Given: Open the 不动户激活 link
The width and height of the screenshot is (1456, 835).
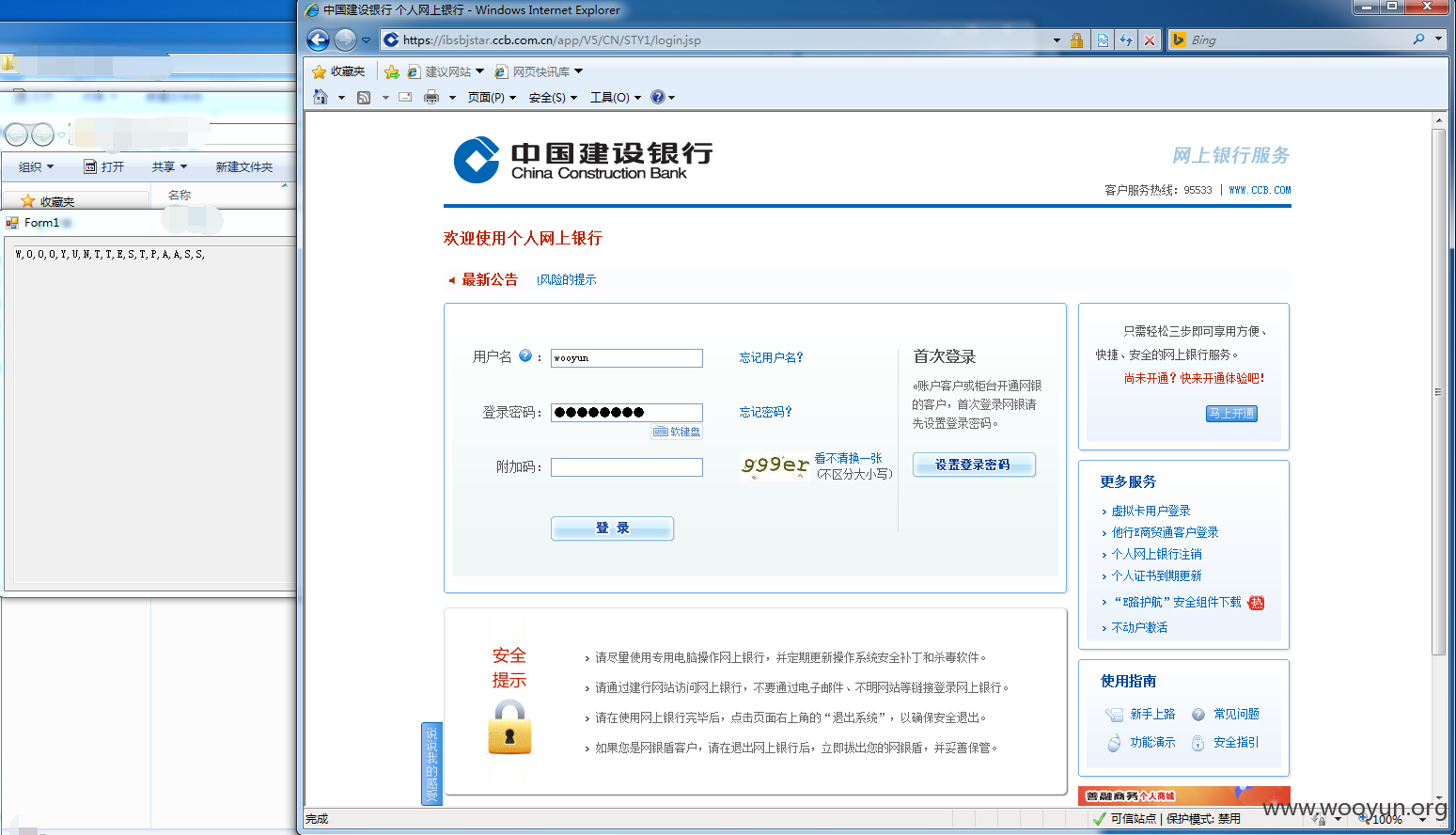Looking at the screenshot, I should point(1139,627).
